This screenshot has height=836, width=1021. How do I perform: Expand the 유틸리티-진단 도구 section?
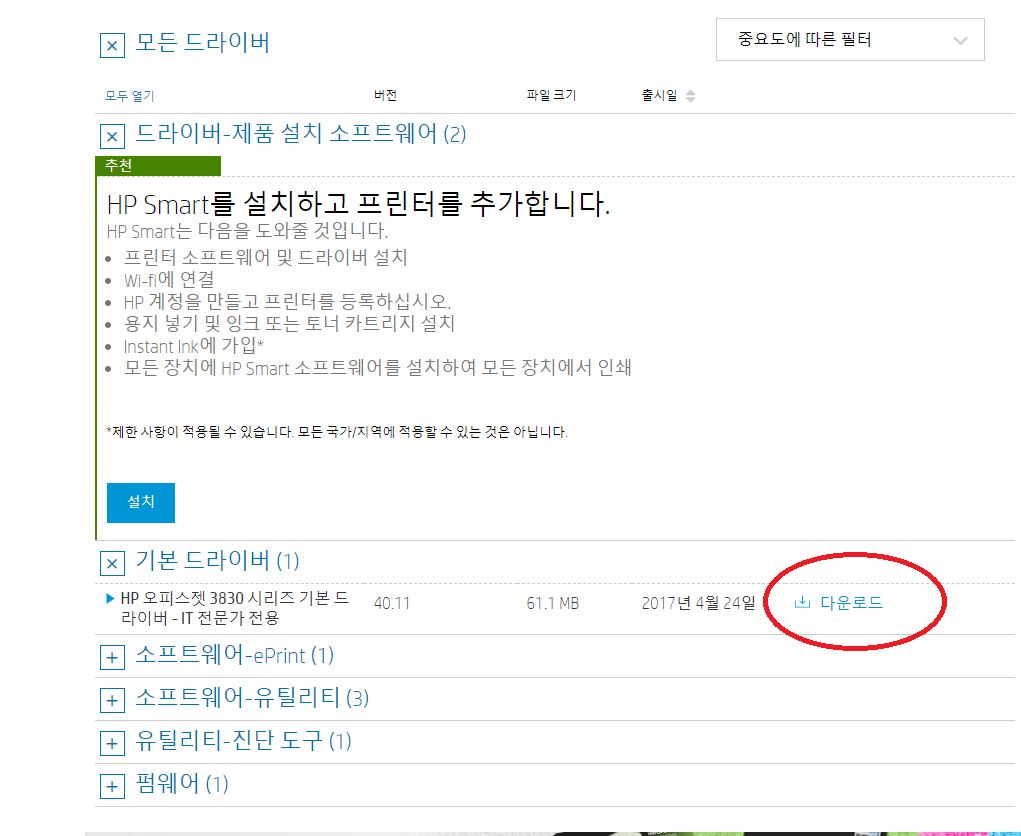112,744
